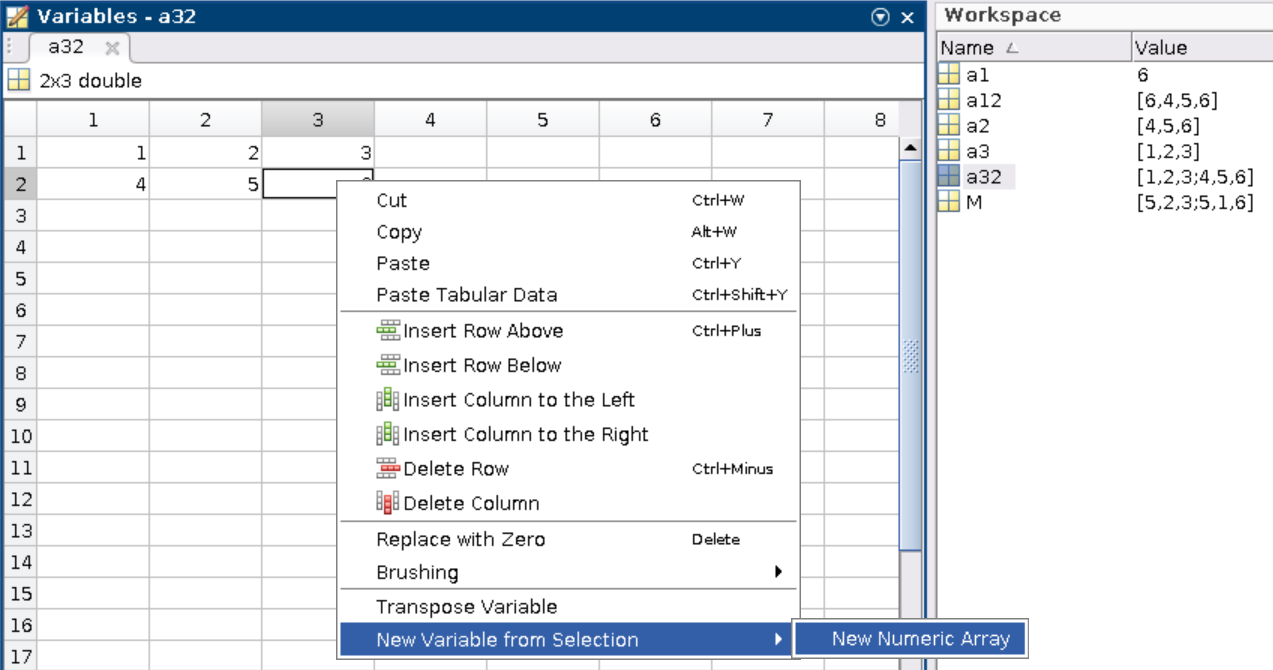
Task: Click the scroll up arrow of the grid
Action: (910, 149)
